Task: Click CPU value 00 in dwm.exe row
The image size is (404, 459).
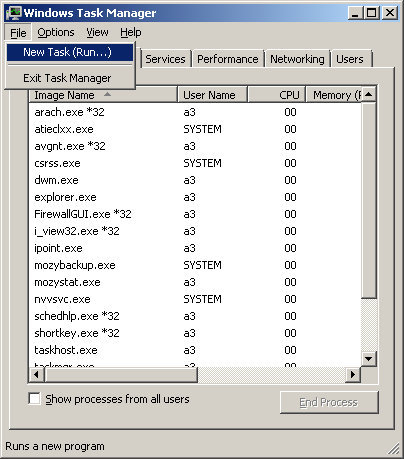Action: click(x=290, y=180)
